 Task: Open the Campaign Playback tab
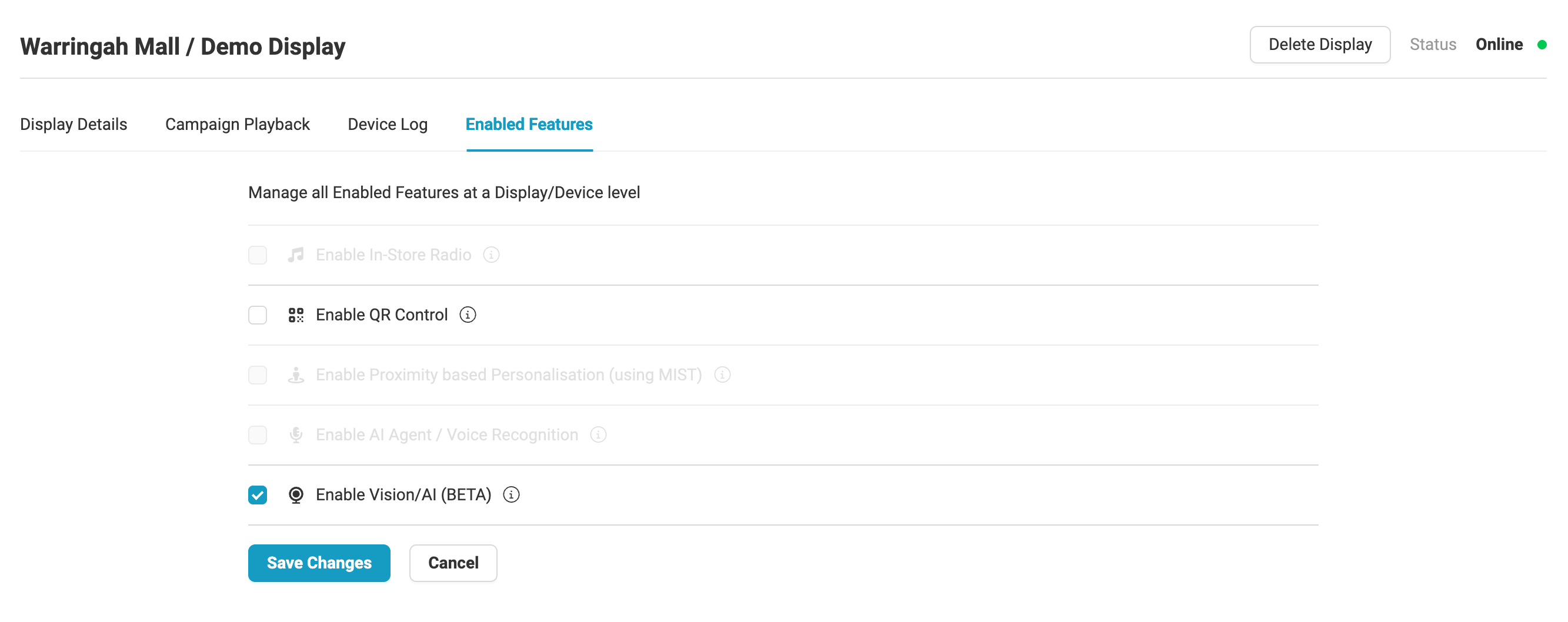tap(238, 124)
